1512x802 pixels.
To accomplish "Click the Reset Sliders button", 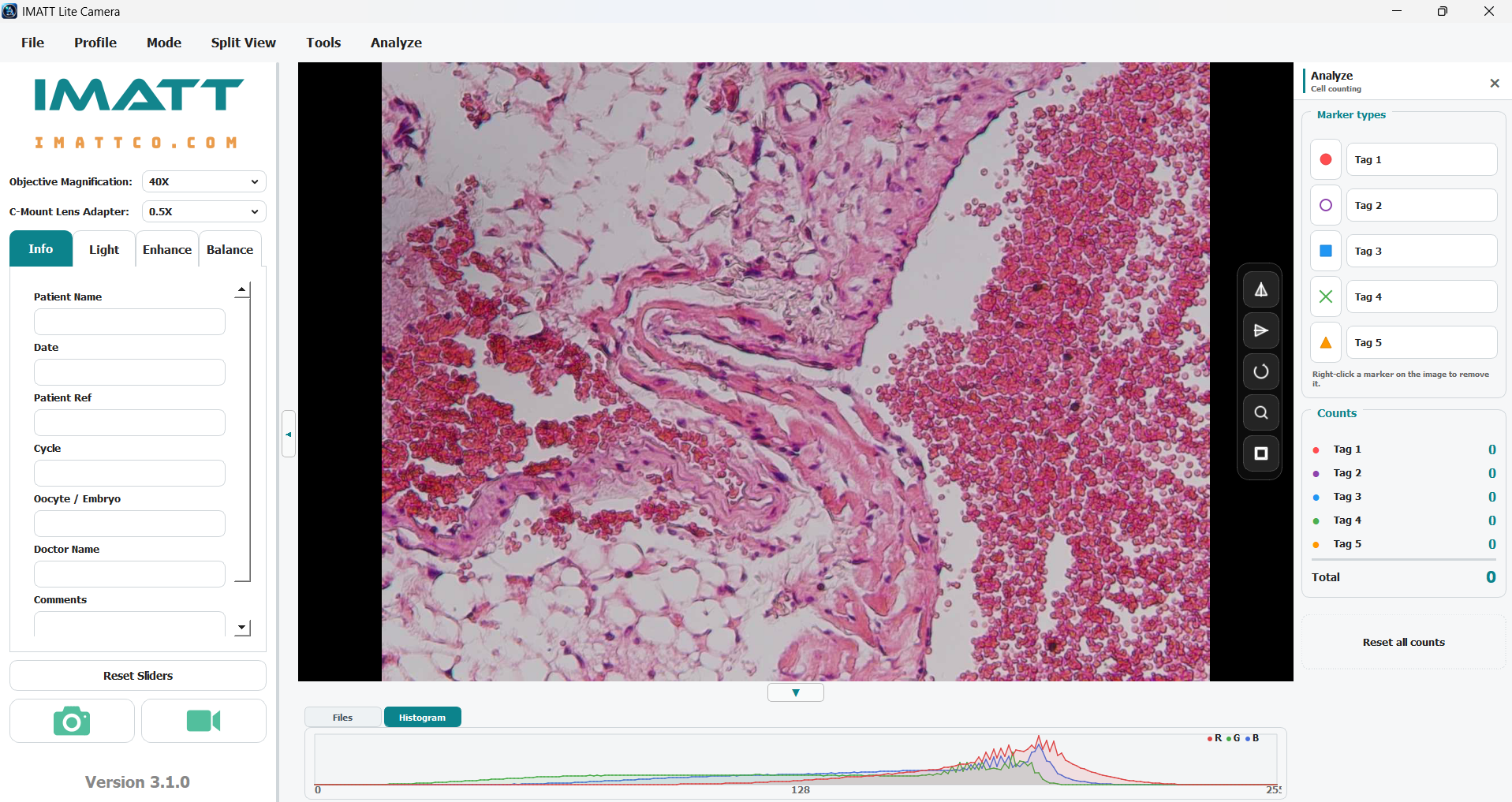I will point(138,675).
